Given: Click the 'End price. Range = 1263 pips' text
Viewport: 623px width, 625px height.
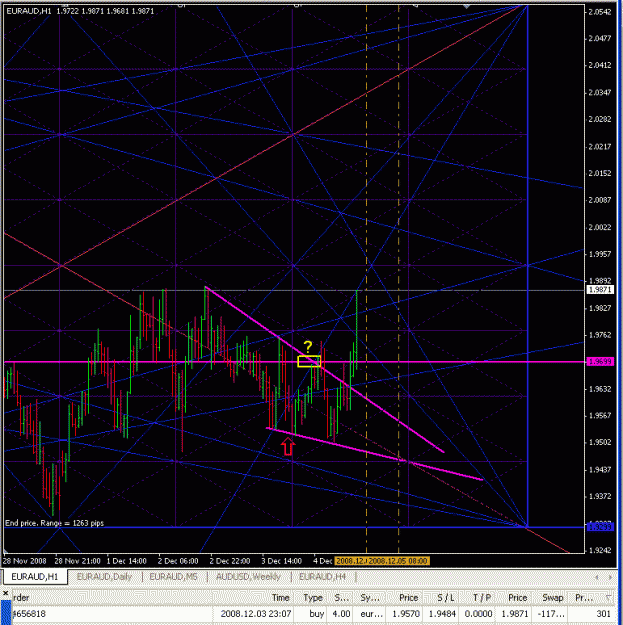Looking at the screenshot, I should pos(54,523).
